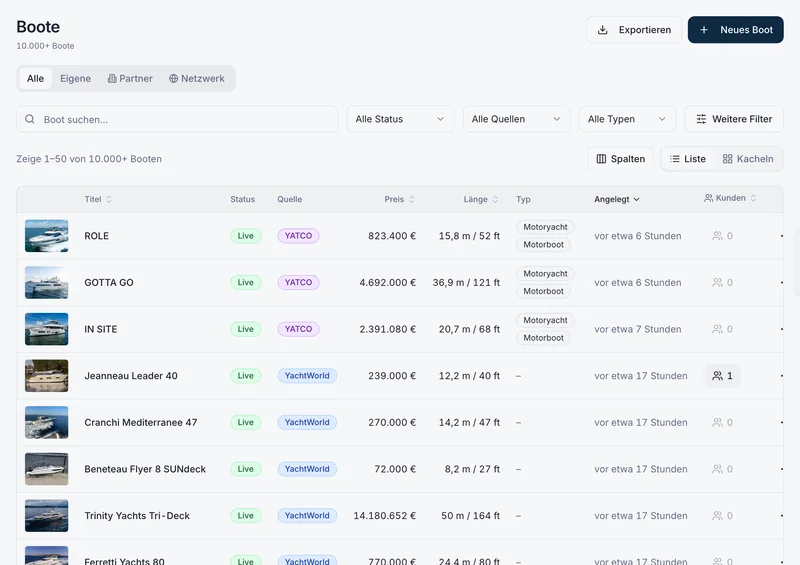
Task: Click the price 4.692.000 €
Action: click(x=387, y=282)
